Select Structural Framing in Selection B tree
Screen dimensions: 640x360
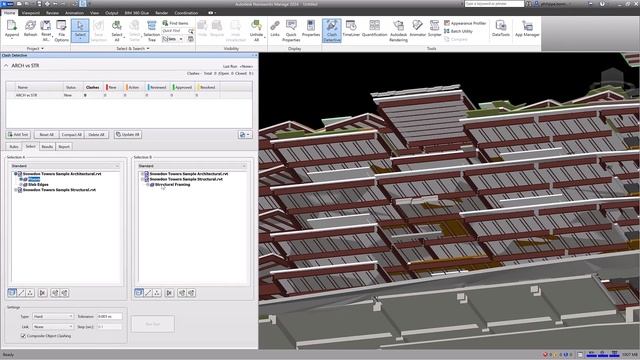point(172,184)
